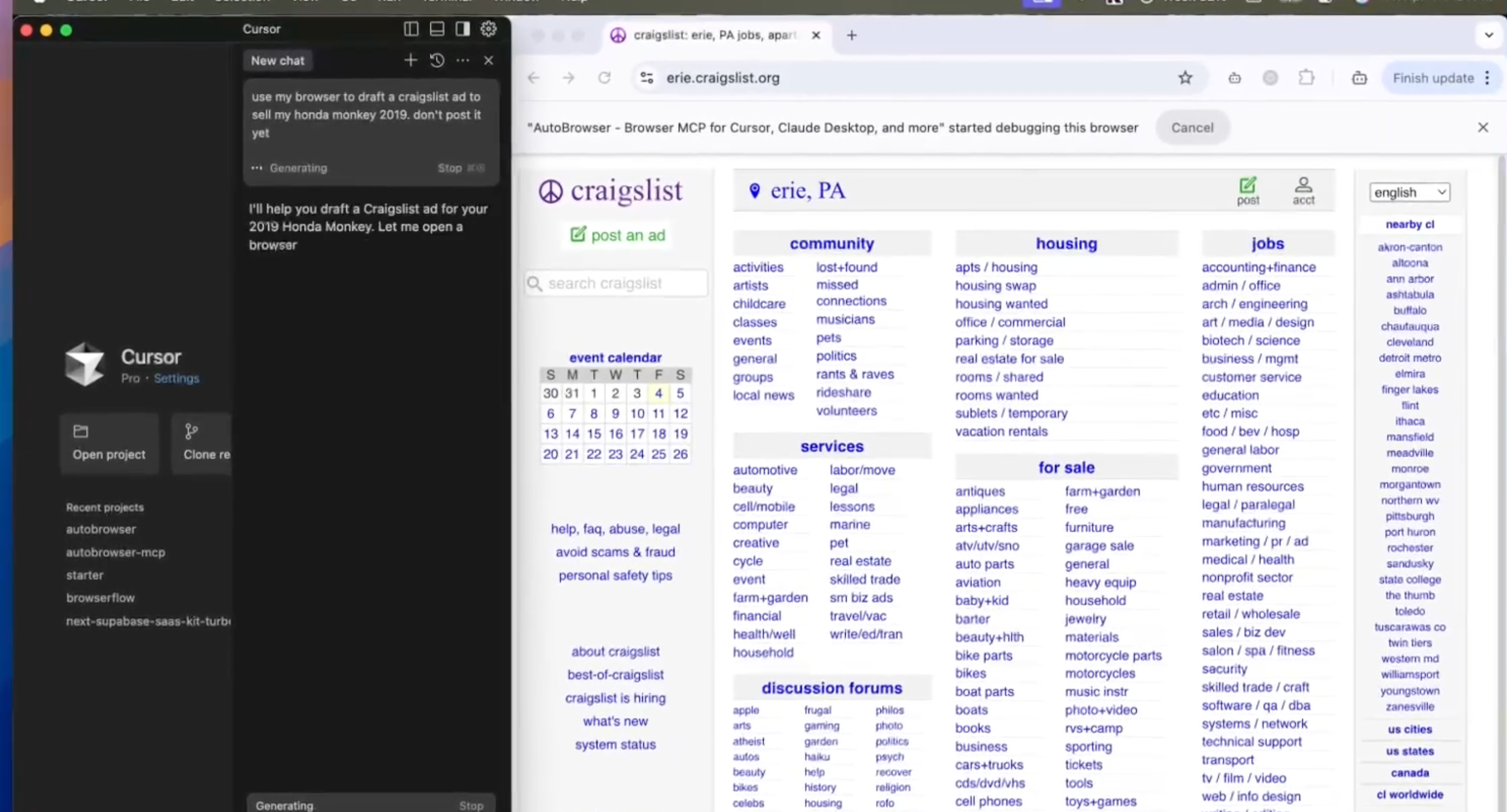
Task: Open recent project autobrowser-mcp
Action: (115, 552)
